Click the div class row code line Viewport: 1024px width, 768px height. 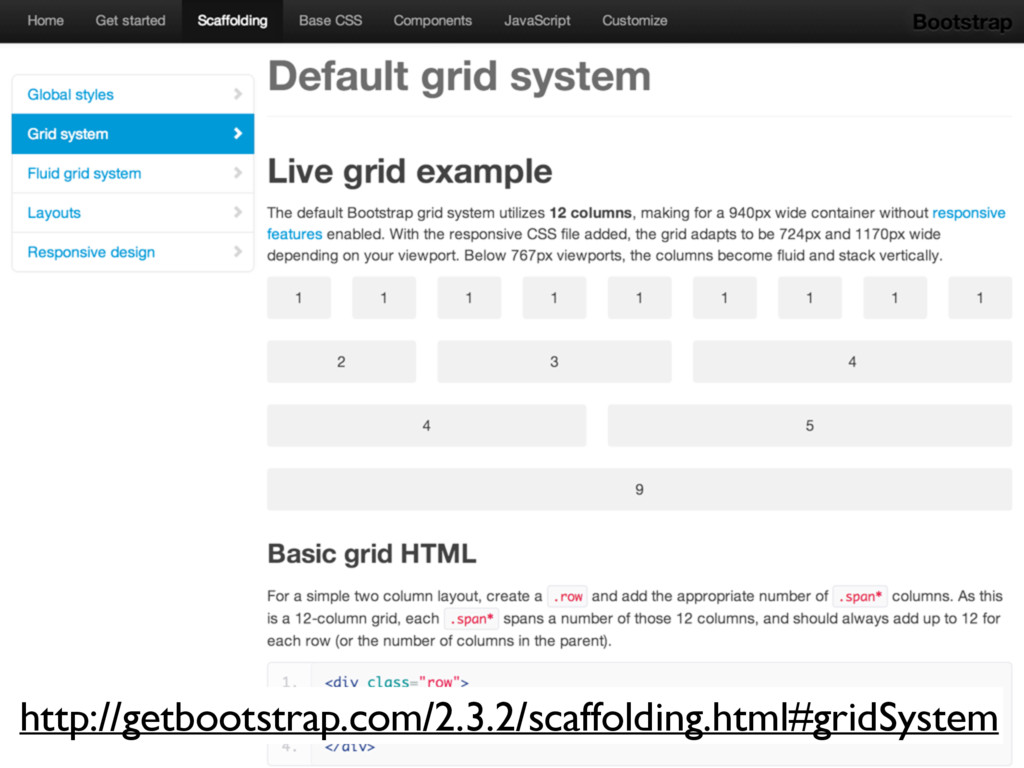tap(396, 682)
